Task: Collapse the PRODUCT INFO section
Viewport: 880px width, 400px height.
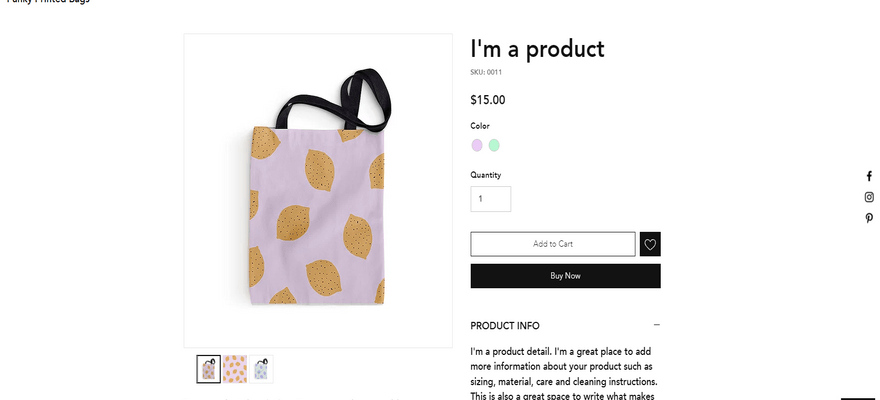Action: point(656,325)
